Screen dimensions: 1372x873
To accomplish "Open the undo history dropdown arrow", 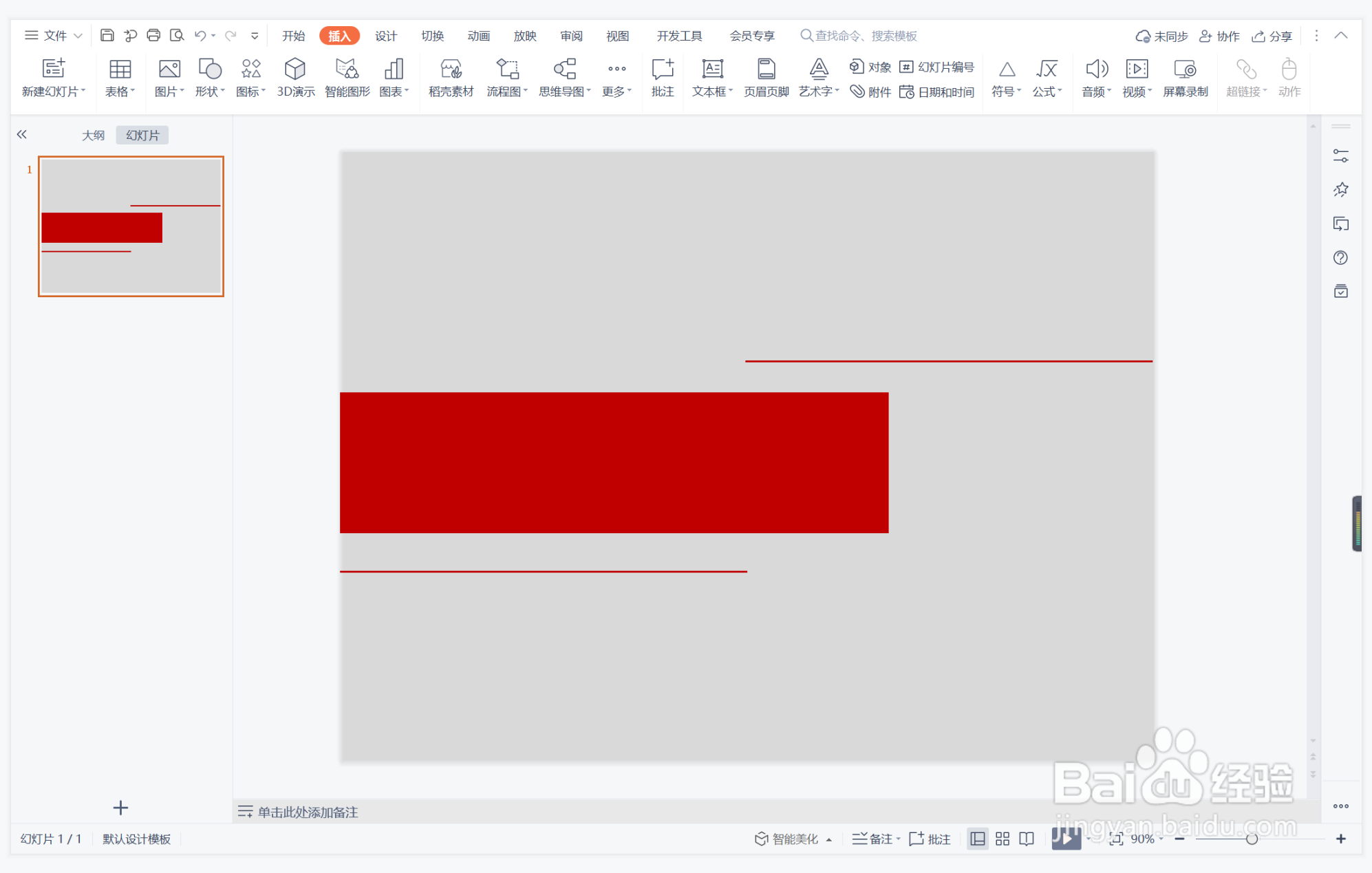I will click(213, 35).
